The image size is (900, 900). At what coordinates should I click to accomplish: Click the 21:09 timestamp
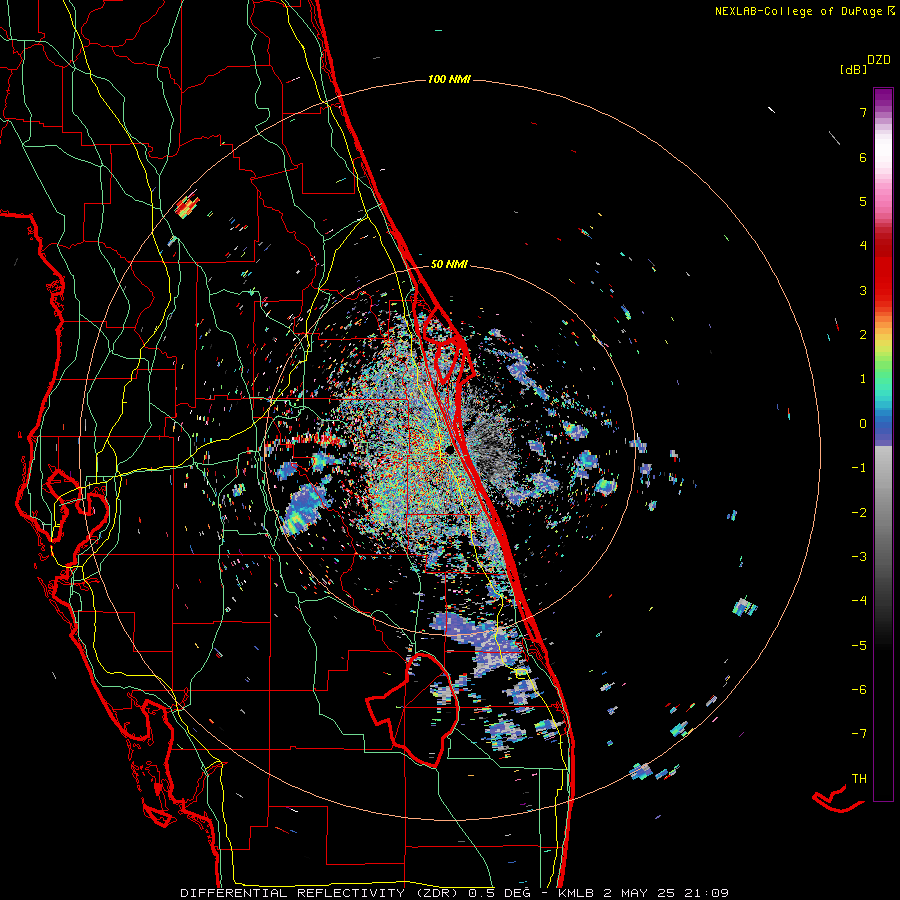[705, 893]
